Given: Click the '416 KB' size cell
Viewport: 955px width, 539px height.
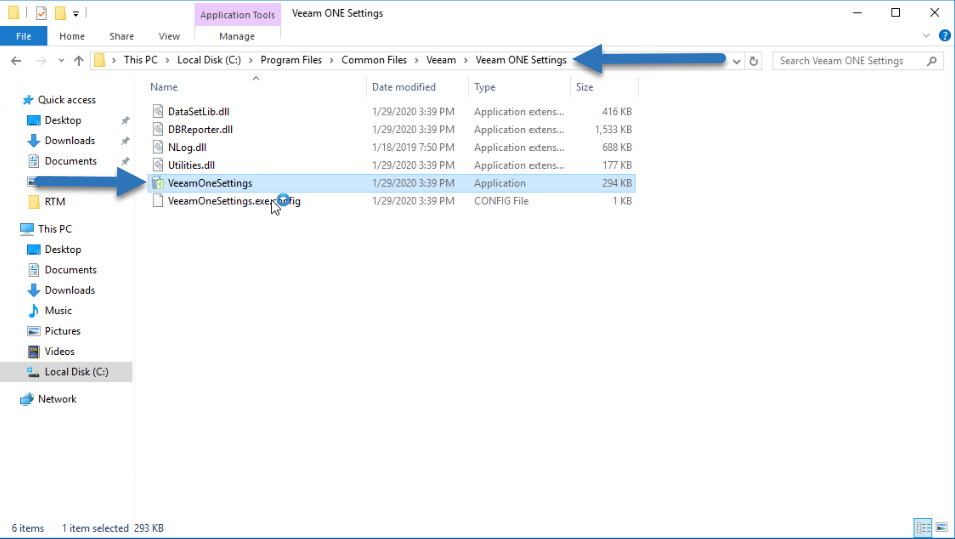Looking at the screenshot, I should pyautogui.click(x=617, y=111).
